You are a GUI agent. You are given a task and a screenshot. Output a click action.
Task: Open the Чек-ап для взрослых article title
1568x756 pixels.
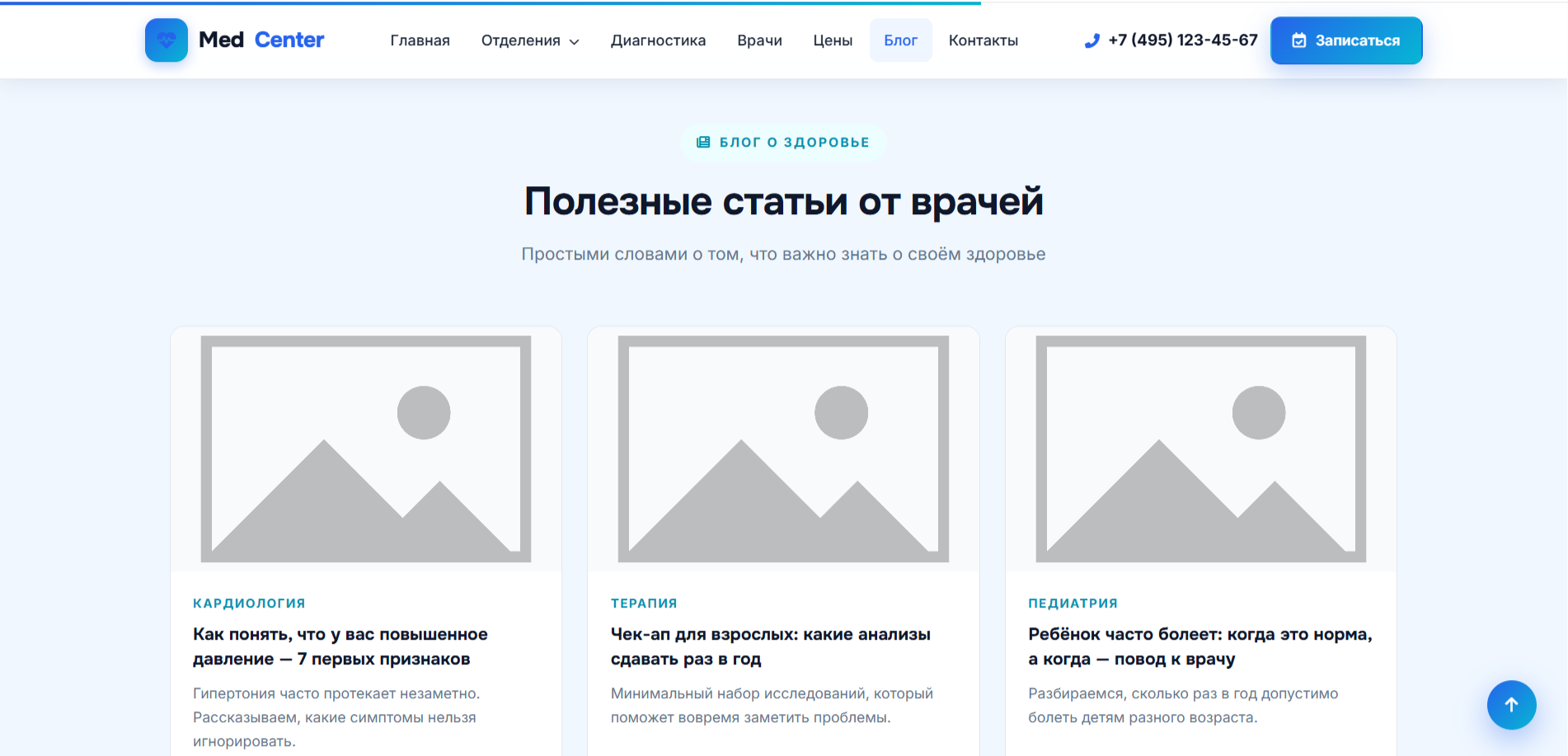[x=771, y=646]
